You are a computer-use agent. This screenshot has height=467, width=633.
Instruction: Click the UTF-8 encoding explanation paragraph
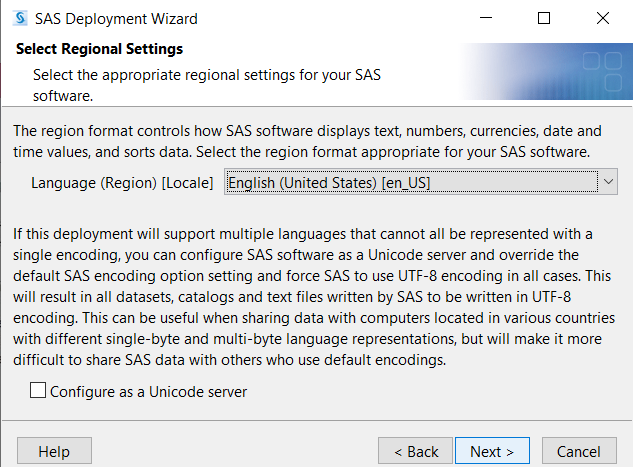tap(314, 297)
